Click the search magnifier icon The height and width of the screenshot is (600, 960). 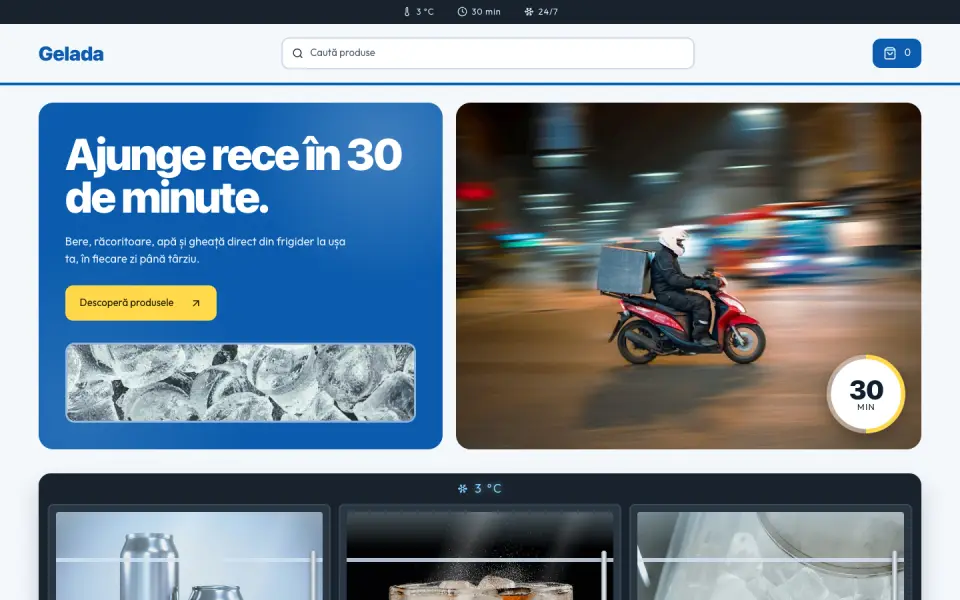click(x=298, y=53)
